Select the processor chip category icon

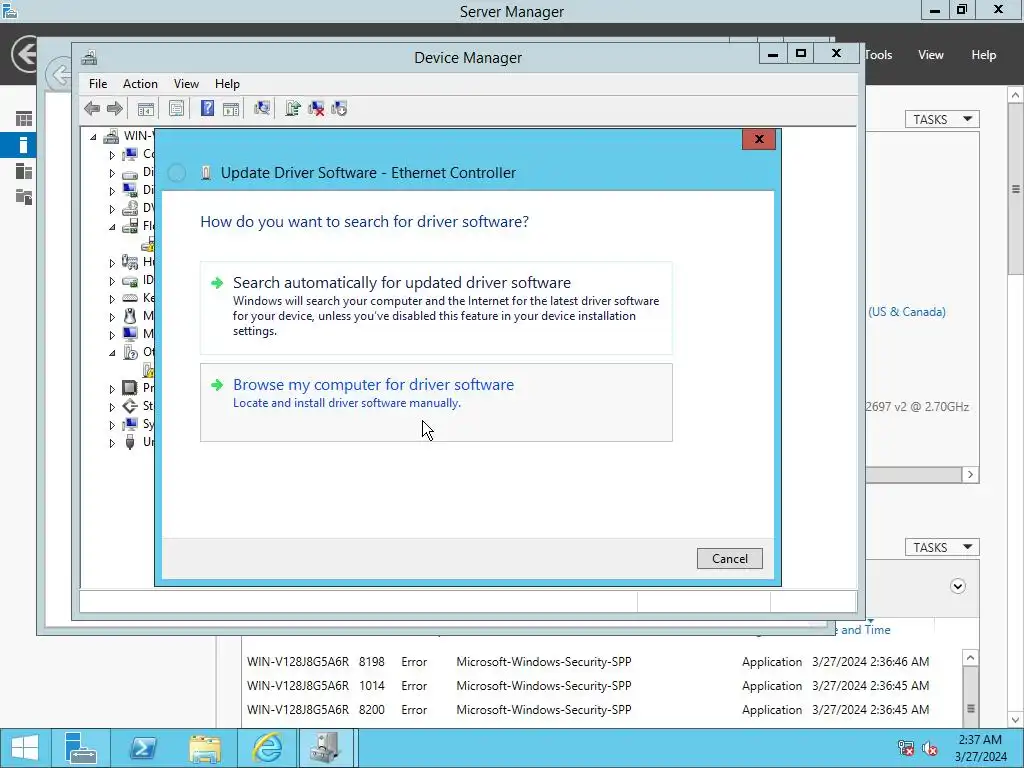(x=130, y=388)
